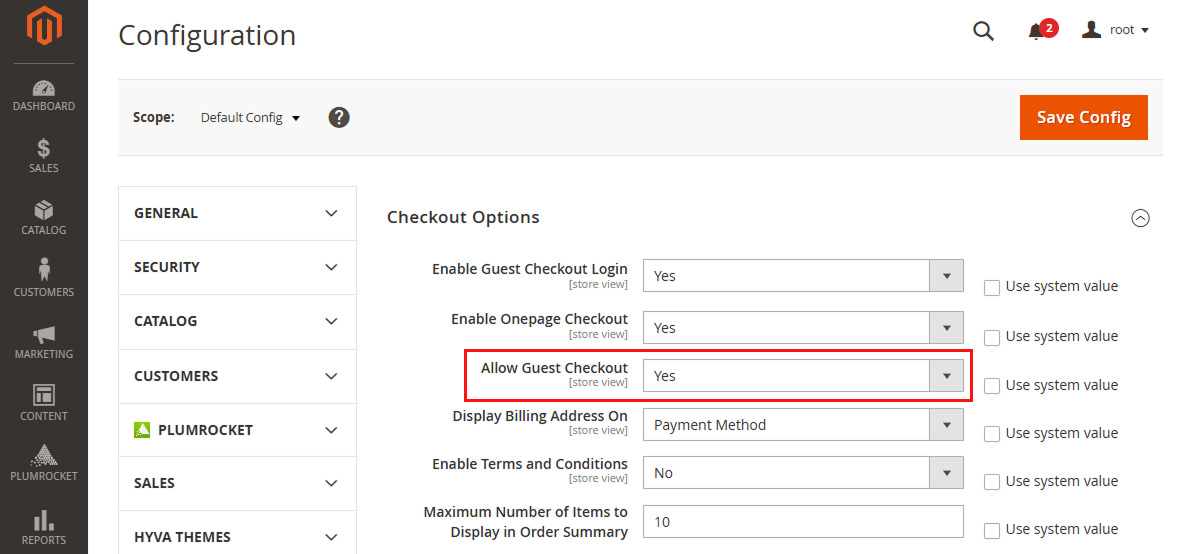This screenshot has height=554, width=1191.
Task: Click the Save Config button
Action: coord(1083,118)
